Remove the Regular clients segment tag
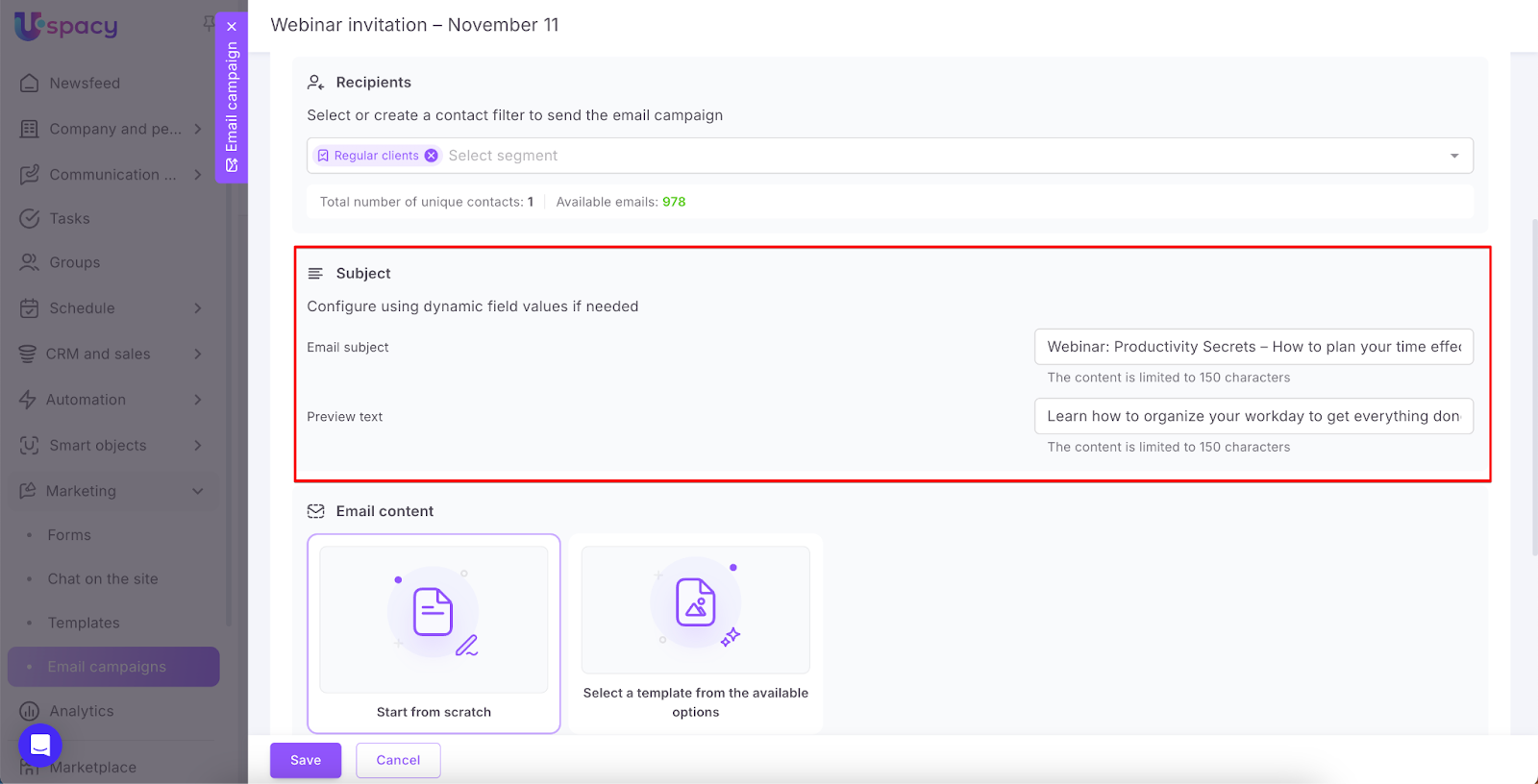The image size is (1538, 784). click(x=432, y=156)
